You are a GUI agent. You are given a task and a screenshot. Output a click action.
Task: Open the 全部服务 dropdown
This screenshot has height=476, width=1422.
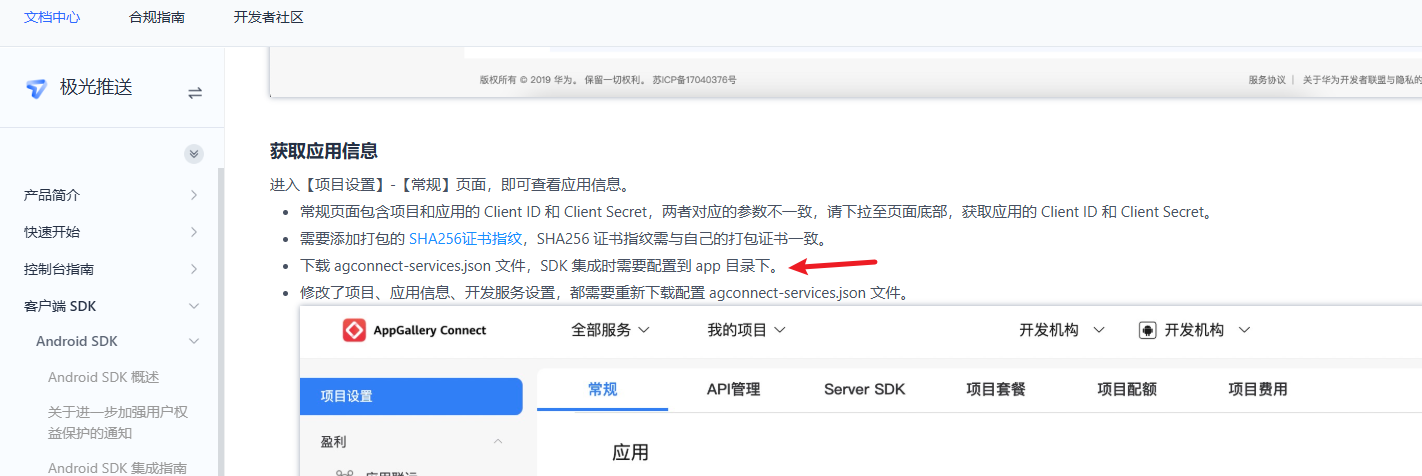(x=611, y=330)
